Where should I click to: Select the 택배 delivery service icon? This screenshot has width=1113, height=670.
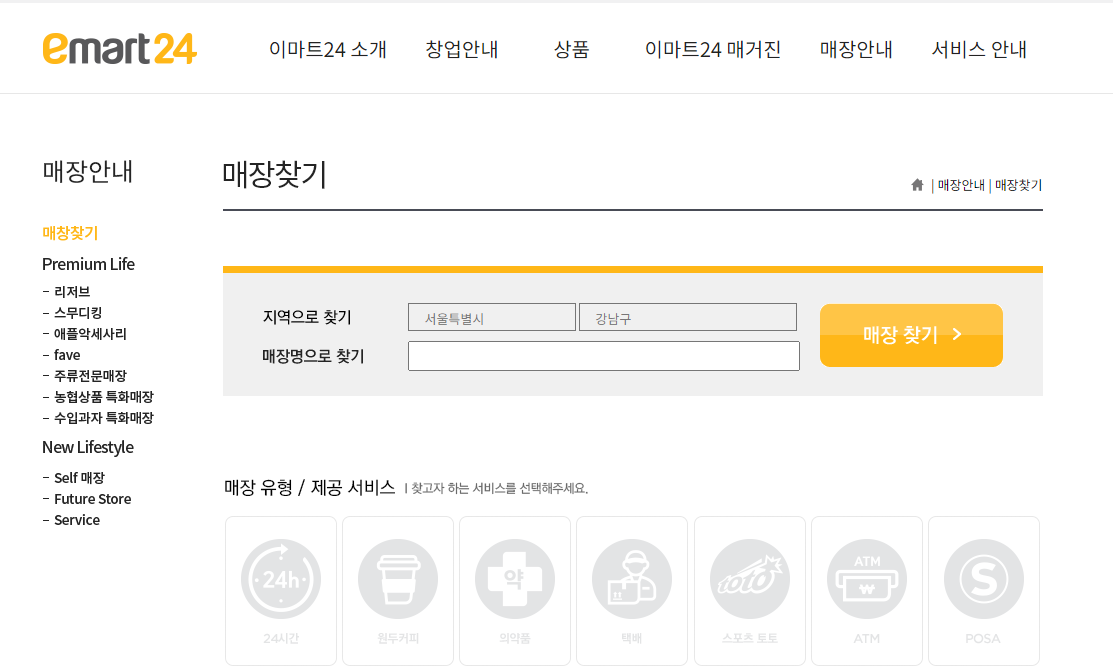point(632,591)
